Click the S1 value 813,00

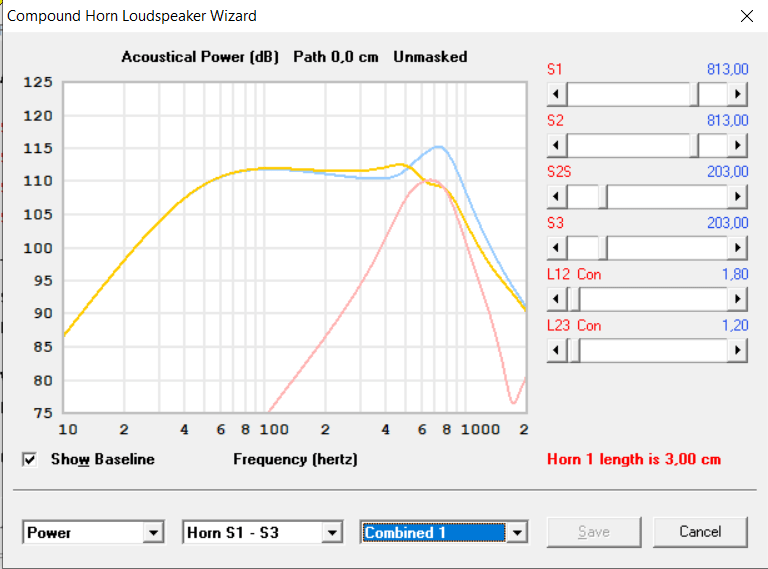(x=727, y=70)
